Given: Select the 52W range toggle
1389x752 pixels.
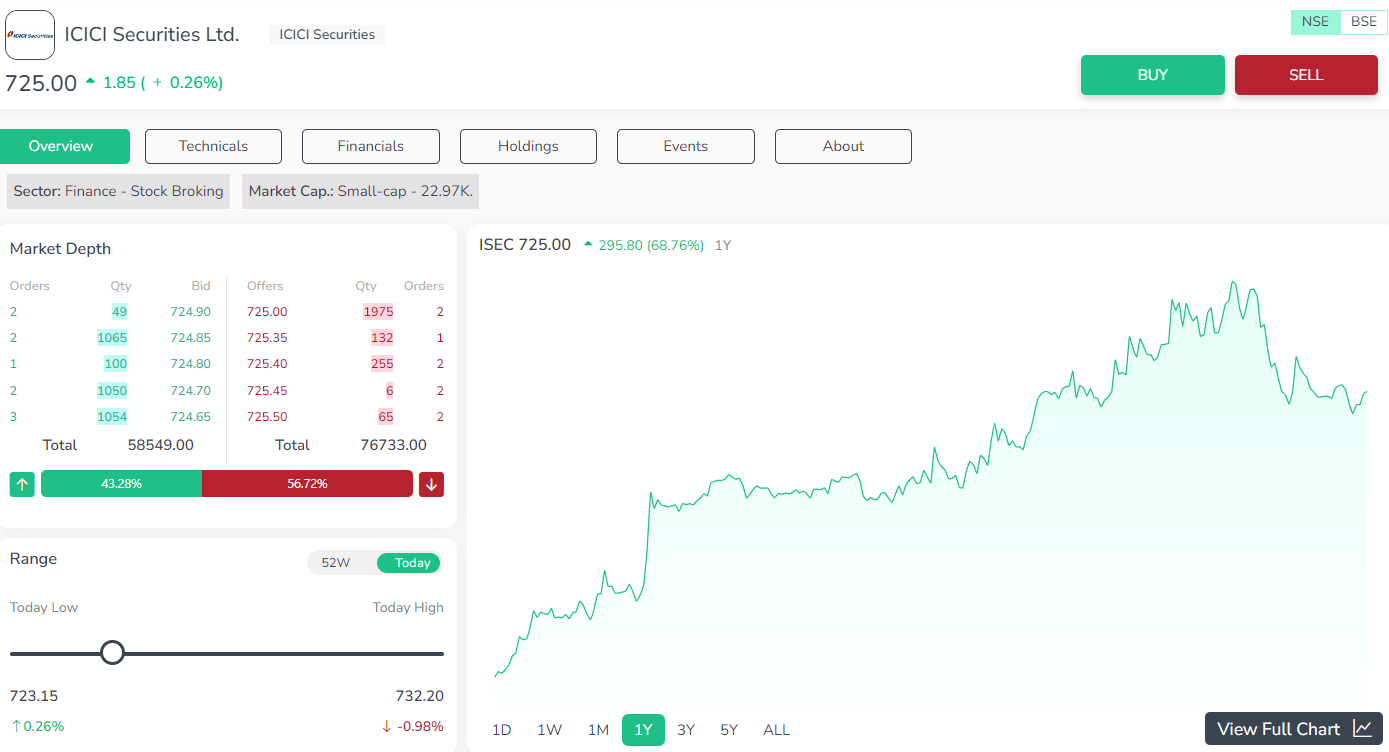Looking at the screenshot, I should [x=335, y=563].
